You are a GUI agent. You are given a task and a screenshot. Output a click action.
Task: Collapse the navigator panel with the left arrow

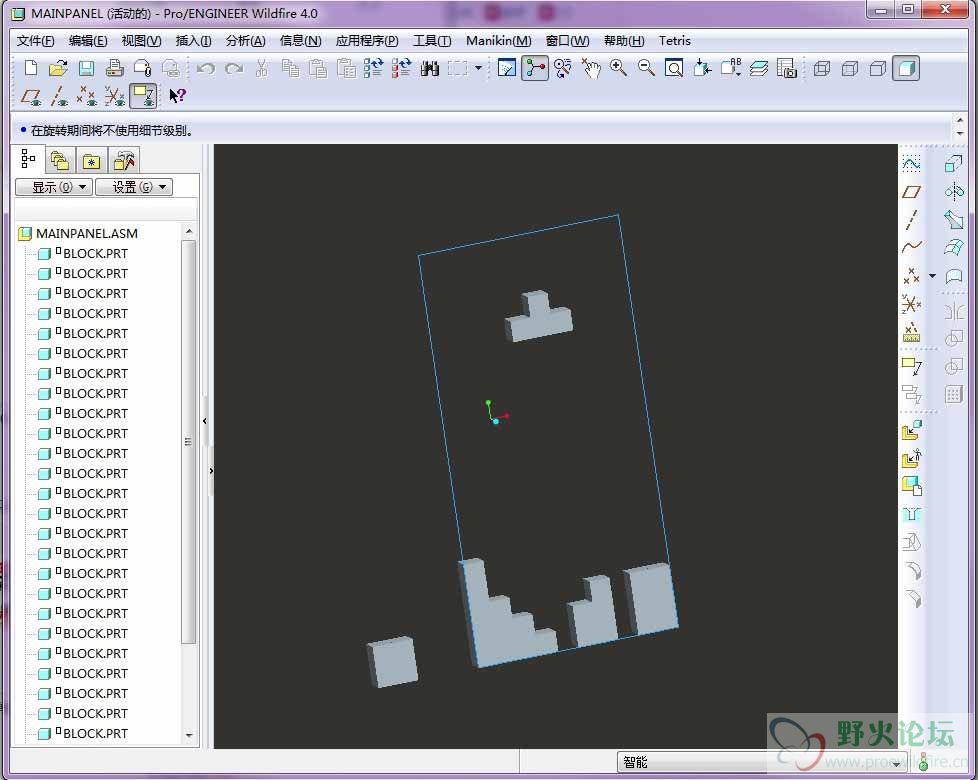coord(205,421)
